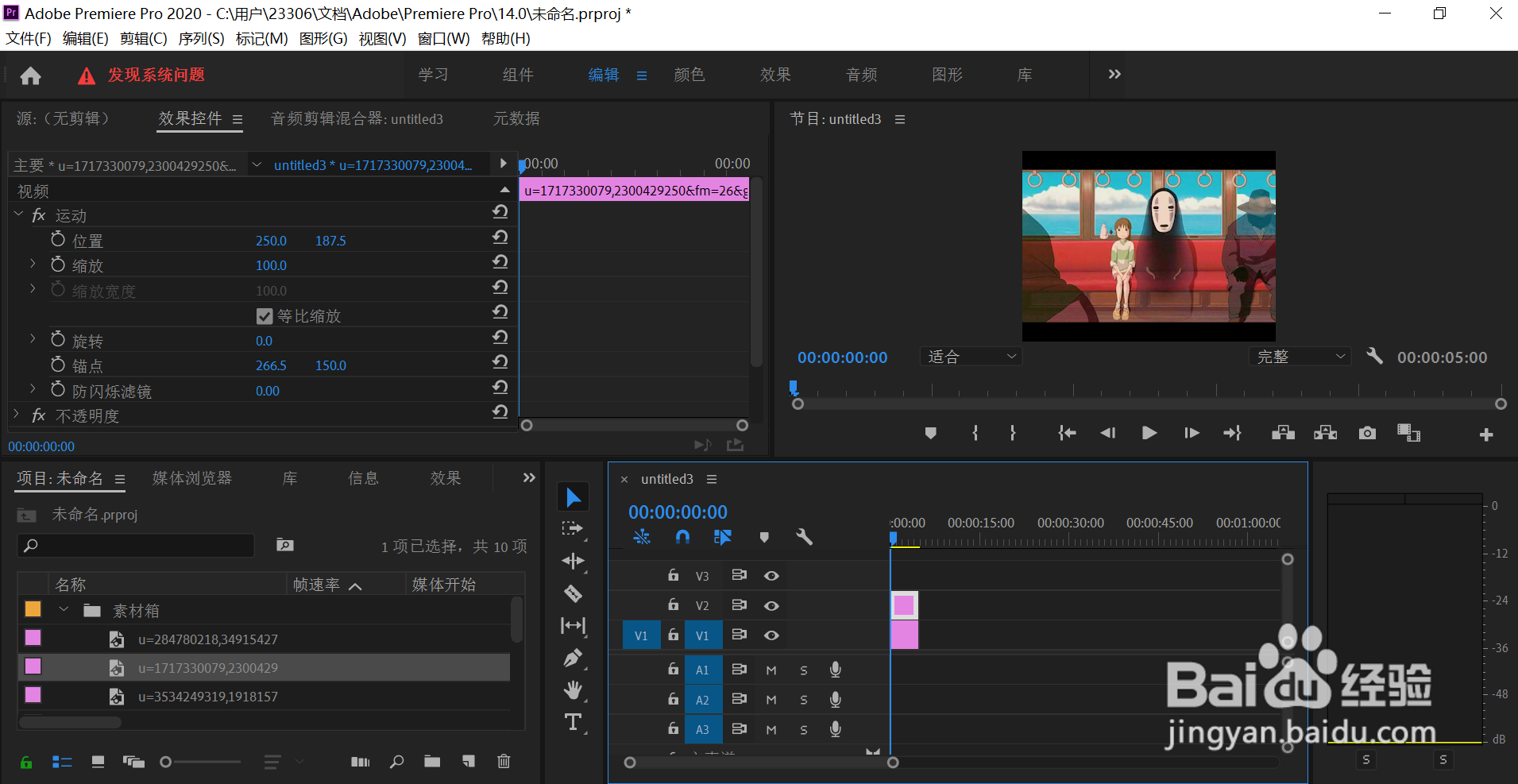Switch to 音频 workspace tab
The image size is (1518, 784).
861,75
